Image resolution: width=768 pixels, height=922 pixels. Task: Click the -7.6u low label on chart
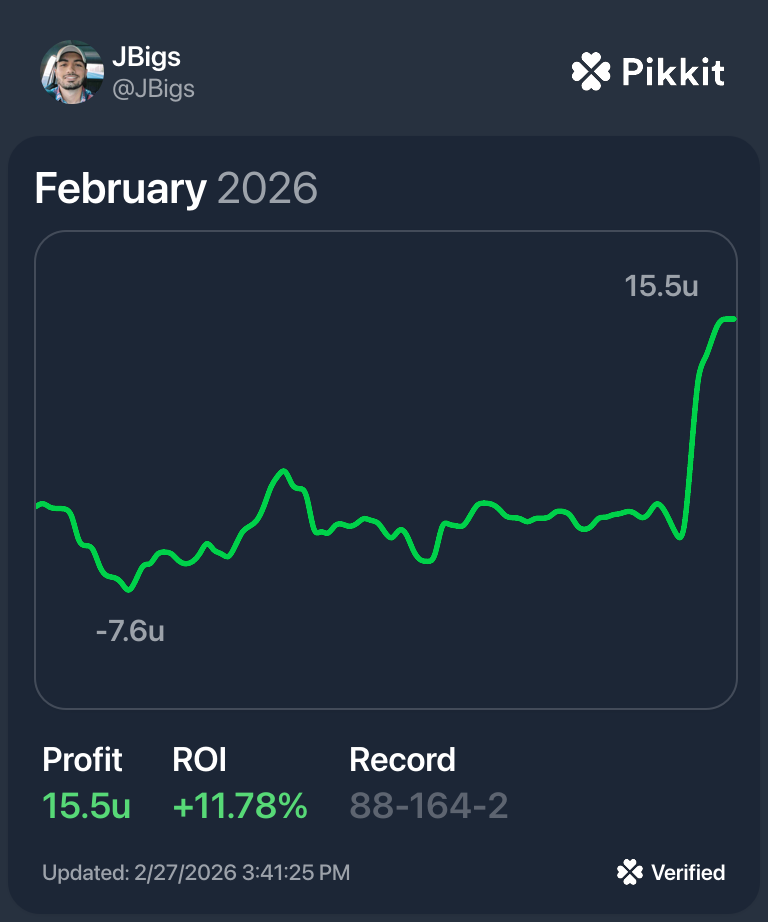click(130, 632)
